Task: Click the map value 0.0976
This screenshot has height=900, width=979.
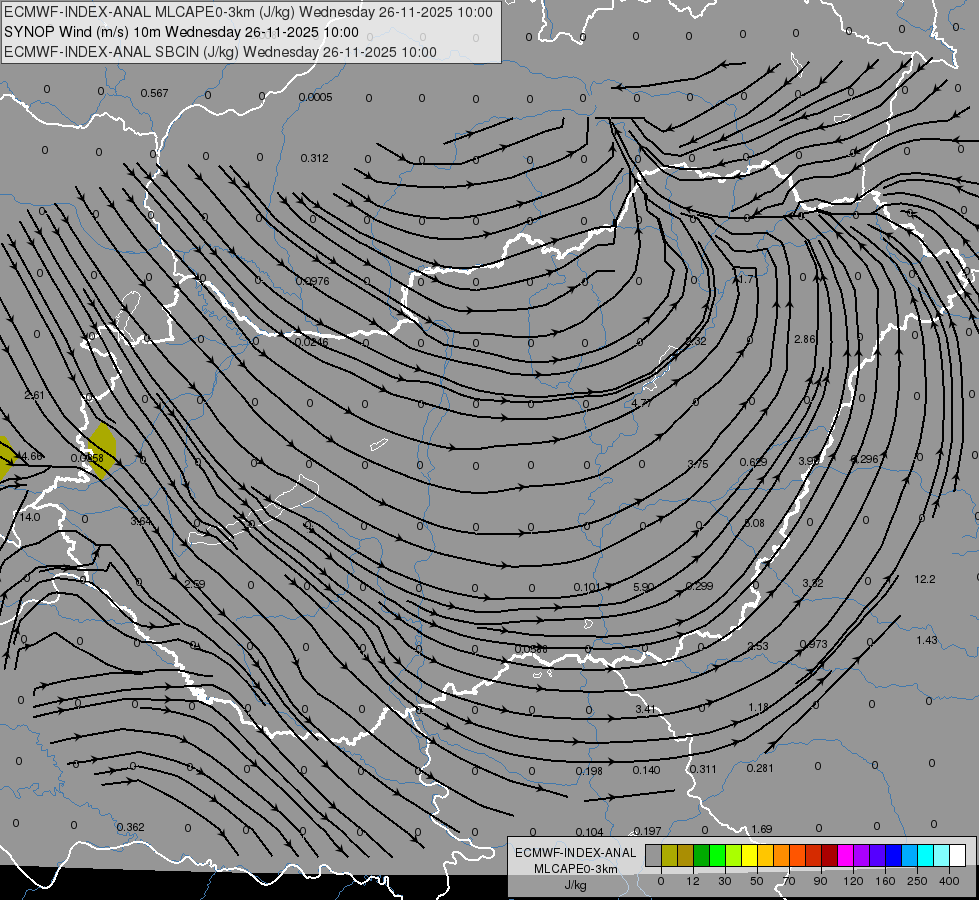Action: tap(312, 281)
